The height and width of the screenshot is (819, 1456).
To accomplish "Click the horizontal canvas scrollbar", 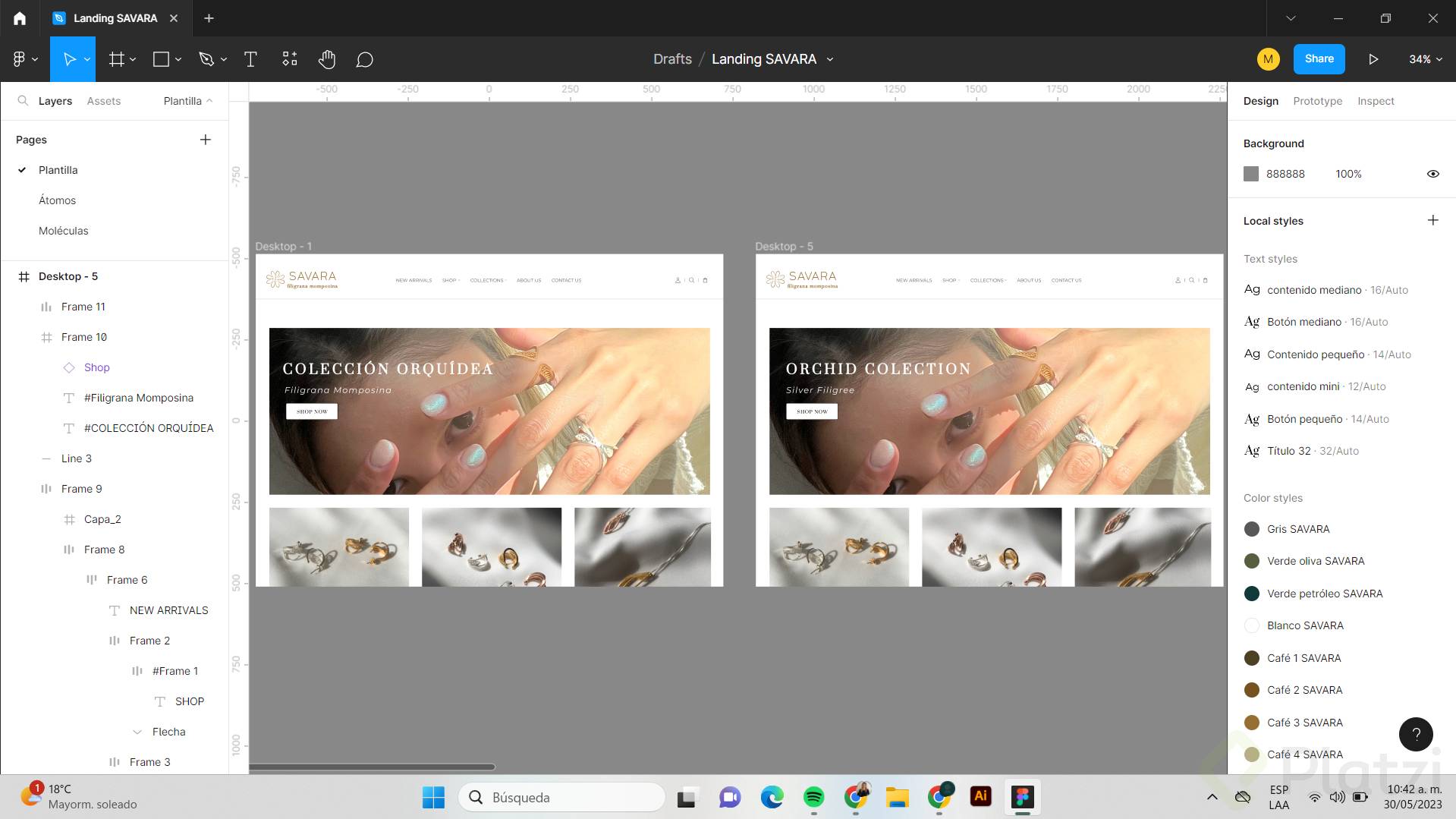I will coord(372,767).
